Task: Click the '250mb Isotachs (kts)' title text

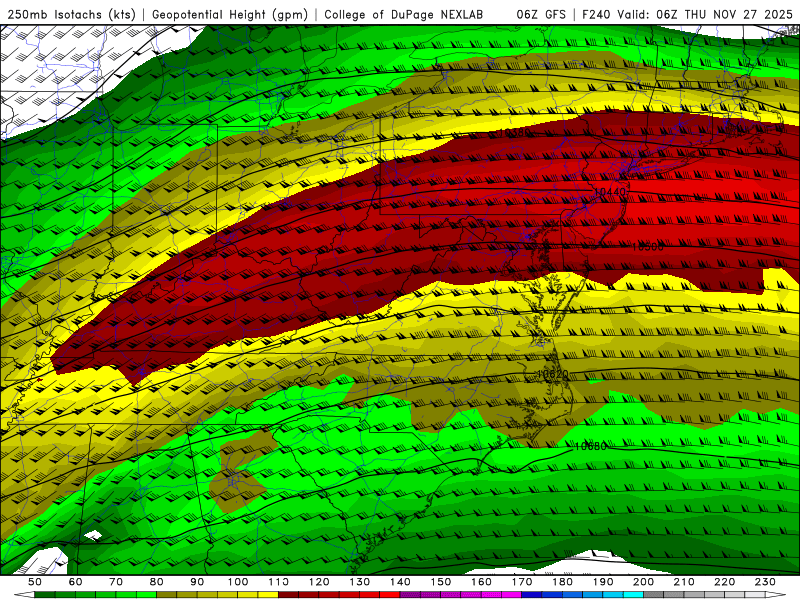Action: [x=72, y=15]
